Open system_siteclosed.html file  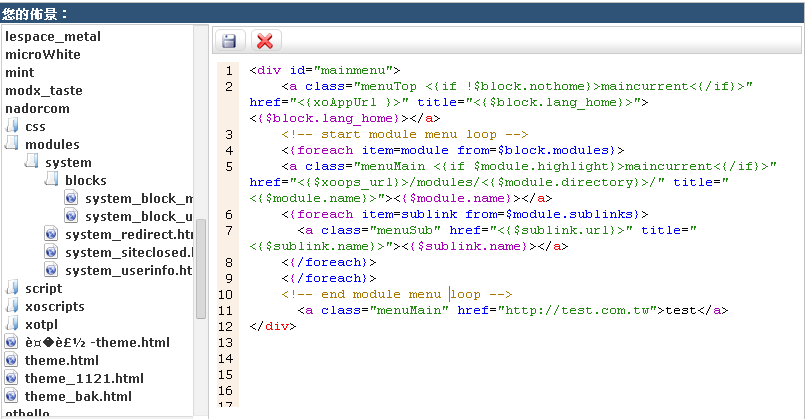127,253
